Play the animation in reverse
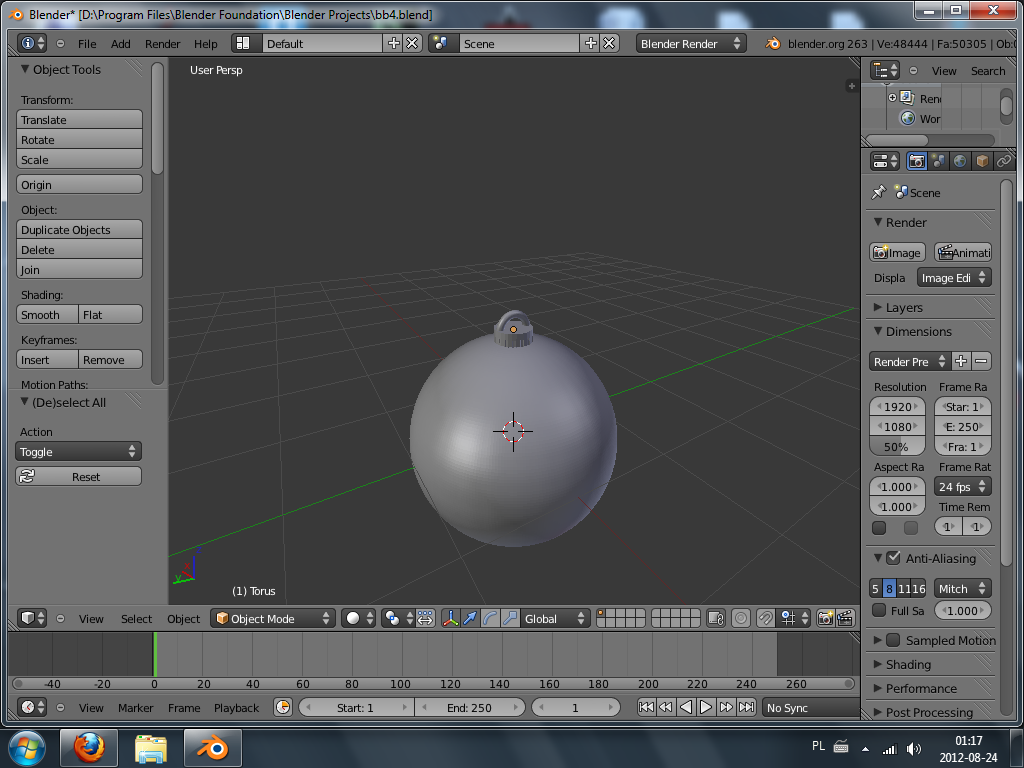The height and width of the screenshot is (768, 1024). [x=686, y=707]
